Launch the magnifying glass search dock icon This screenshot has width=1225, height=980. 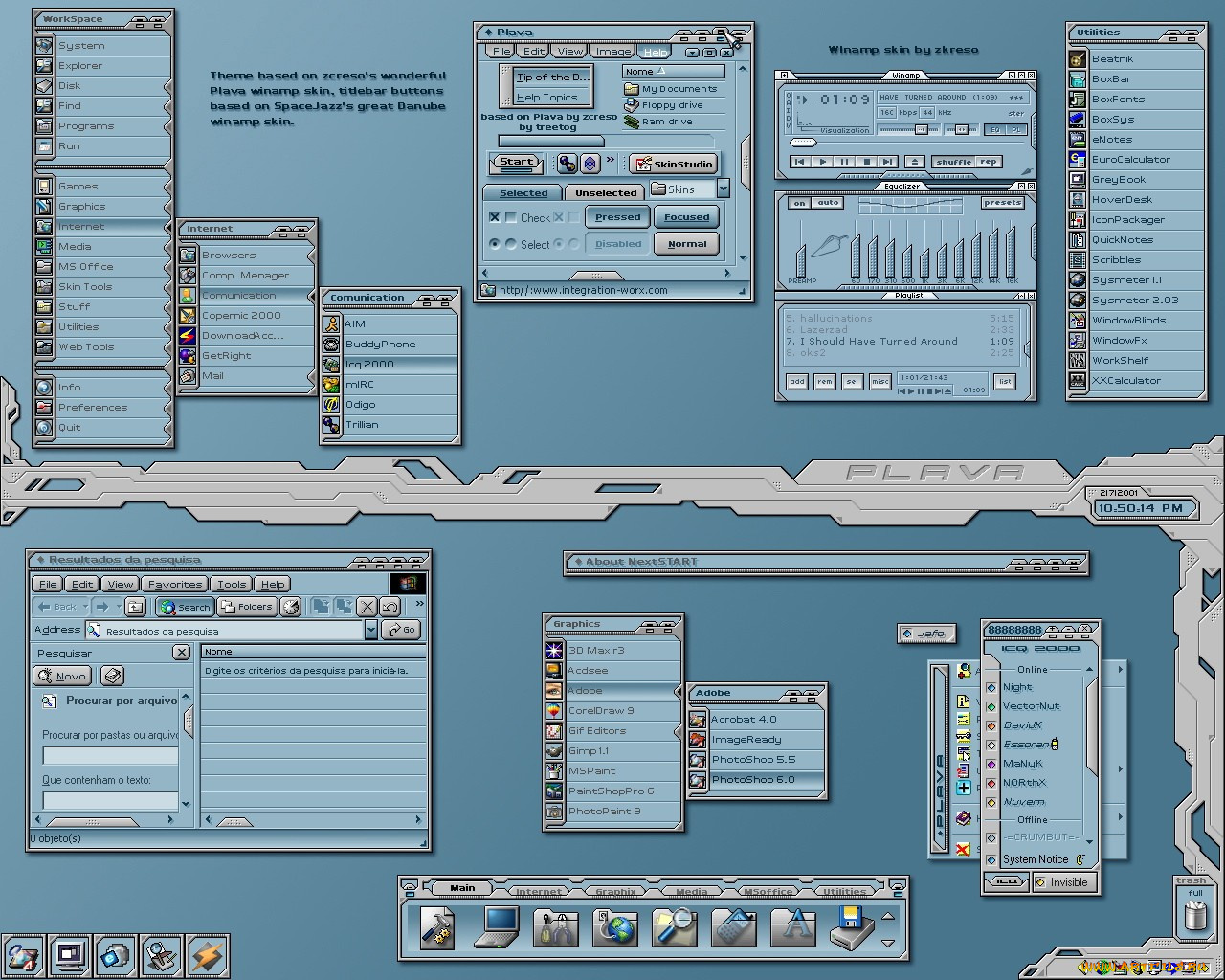674,926
